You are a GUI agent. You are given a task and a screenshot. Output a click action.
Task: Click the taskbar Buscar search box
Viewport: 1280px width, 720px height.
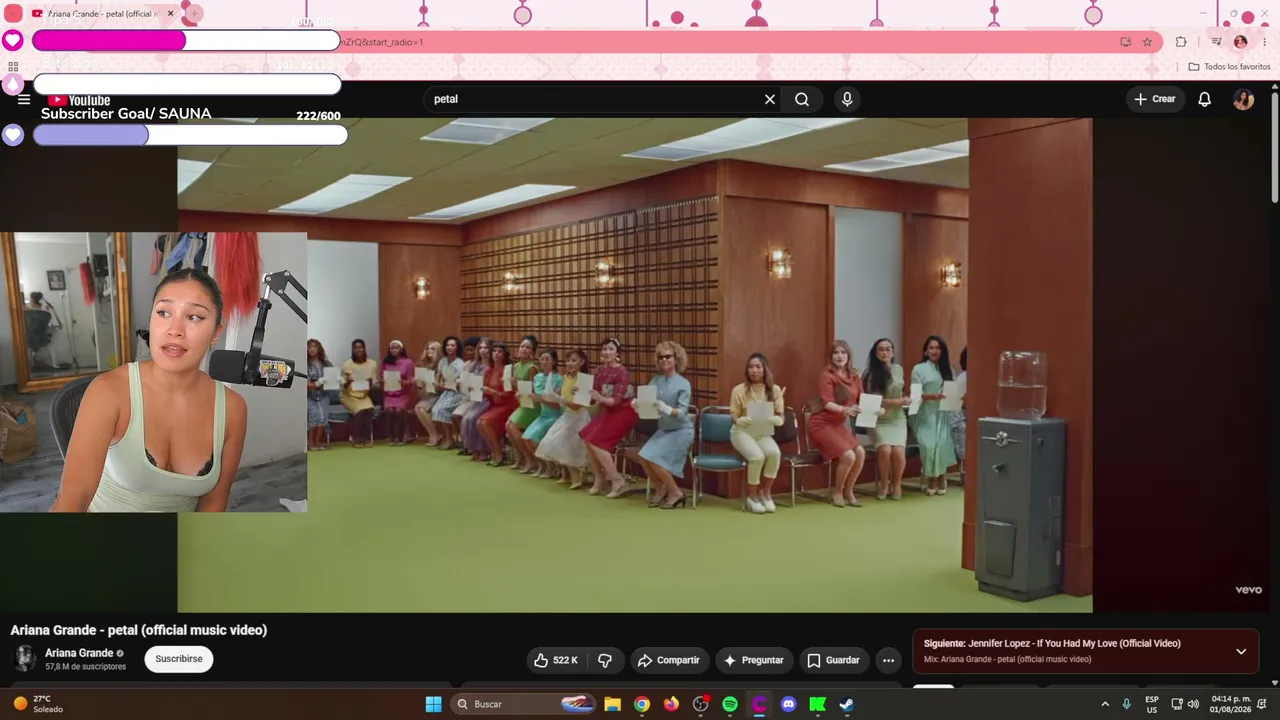point(525,704)
